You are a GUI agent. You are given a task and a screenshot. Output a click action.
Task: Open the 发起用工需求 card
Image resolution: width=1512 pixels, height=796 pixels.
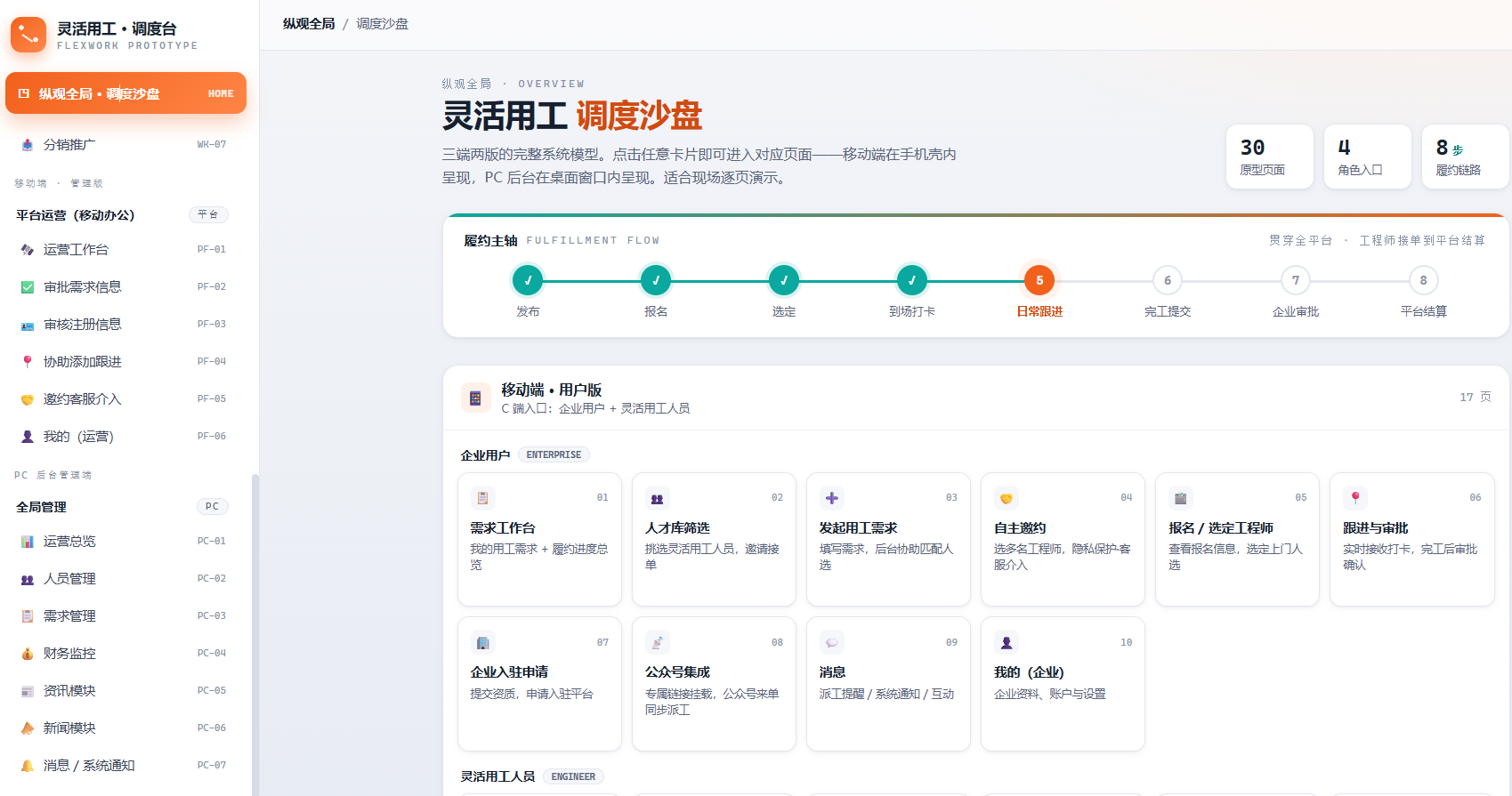point(888,539)
